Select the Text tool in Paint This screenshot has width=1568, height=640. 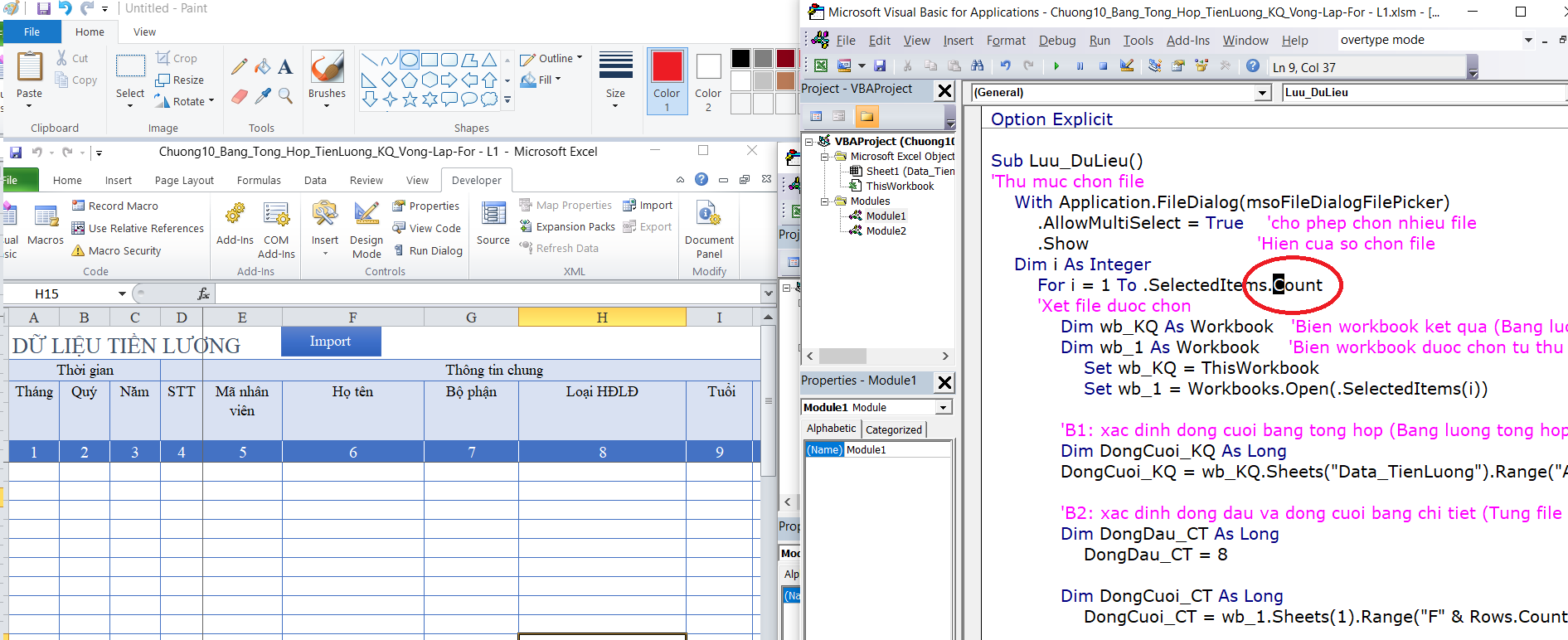click(285, 66)
